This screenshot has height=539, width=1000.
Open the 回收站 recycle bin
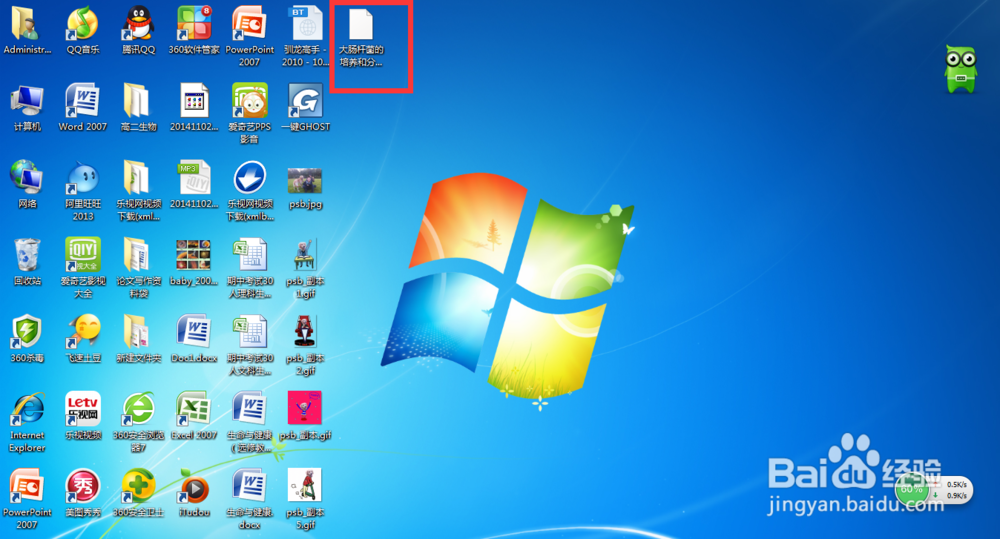click(x=26, y=255)
